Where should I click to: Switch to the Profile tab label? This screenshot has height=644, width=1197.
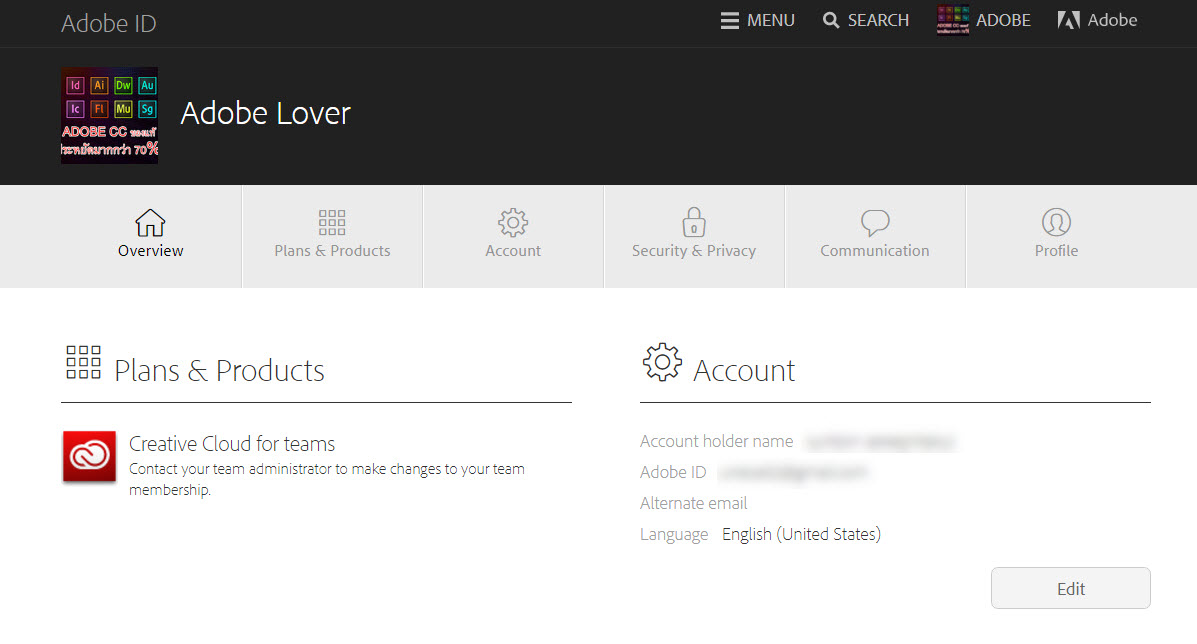tap(1057, 251)
